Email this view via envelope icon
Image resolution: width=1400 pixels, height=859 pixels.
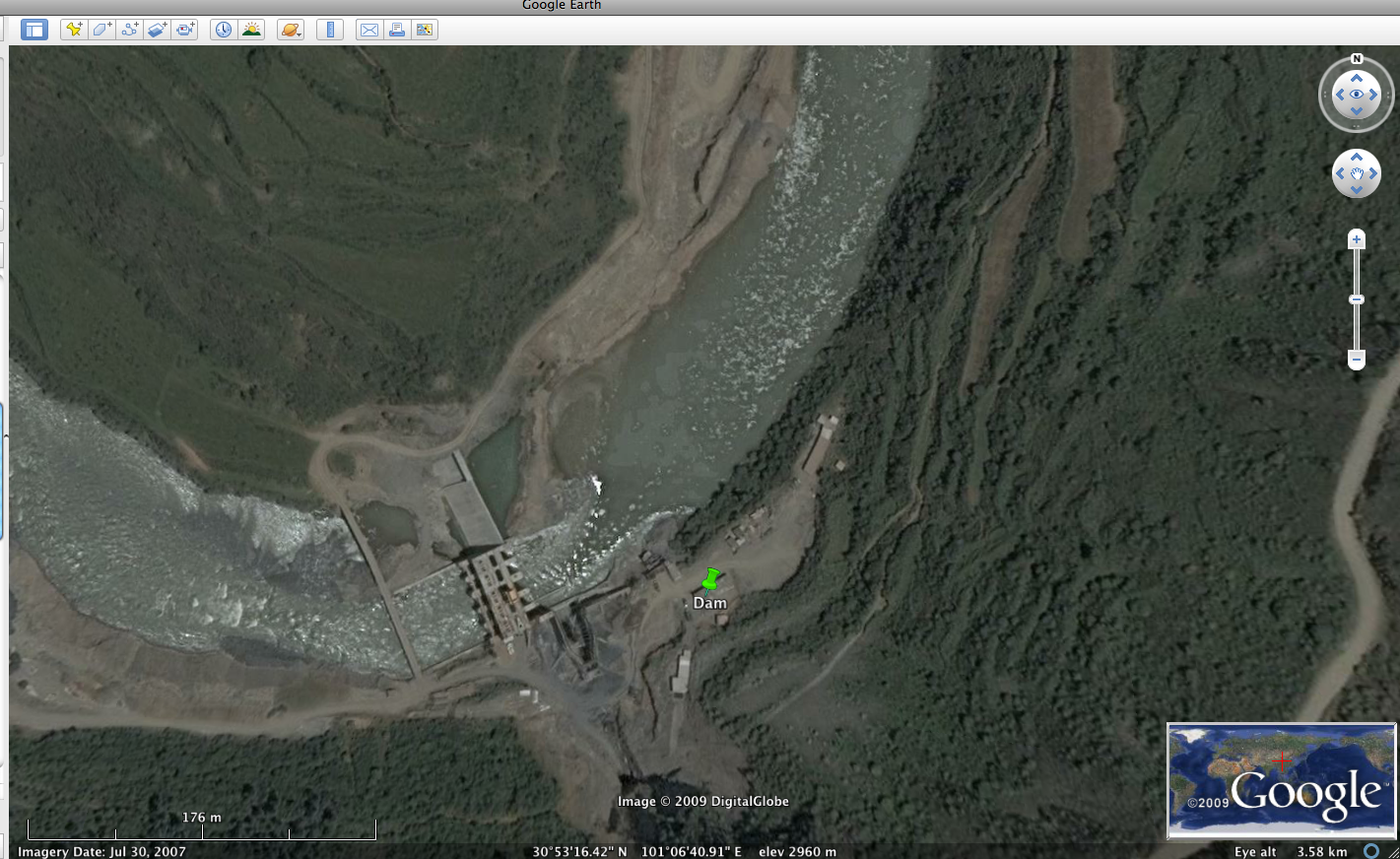point(369,30)
